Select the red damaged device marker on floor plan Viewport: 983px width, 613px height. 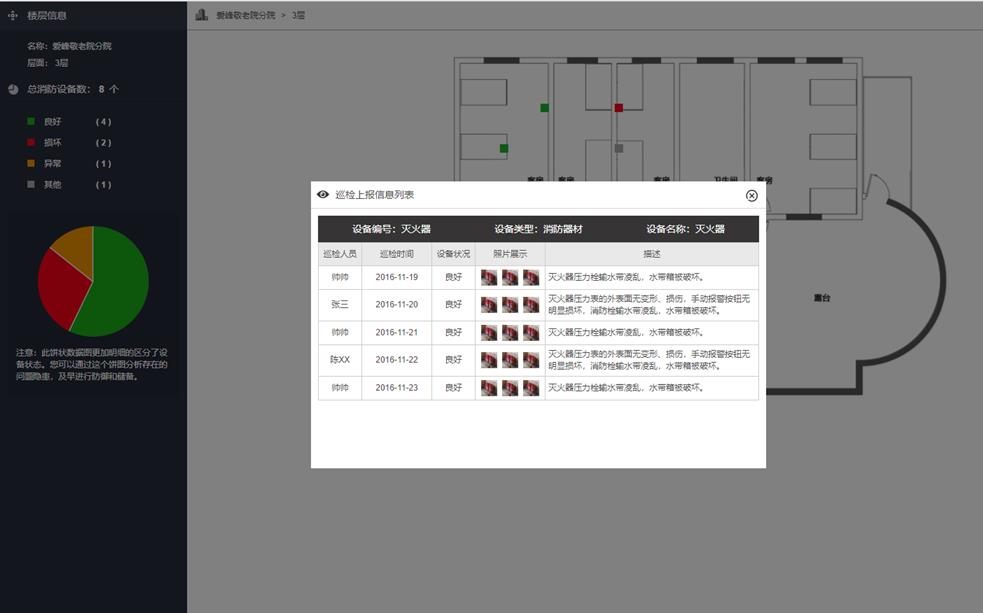point(619,108)
